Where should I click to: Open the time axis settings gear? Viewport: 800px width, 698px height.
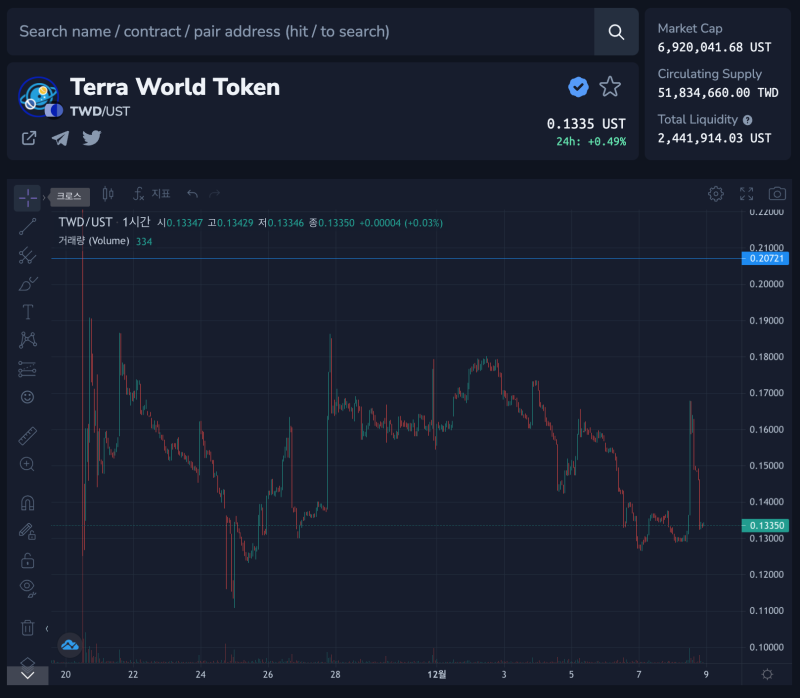[767, 675]
